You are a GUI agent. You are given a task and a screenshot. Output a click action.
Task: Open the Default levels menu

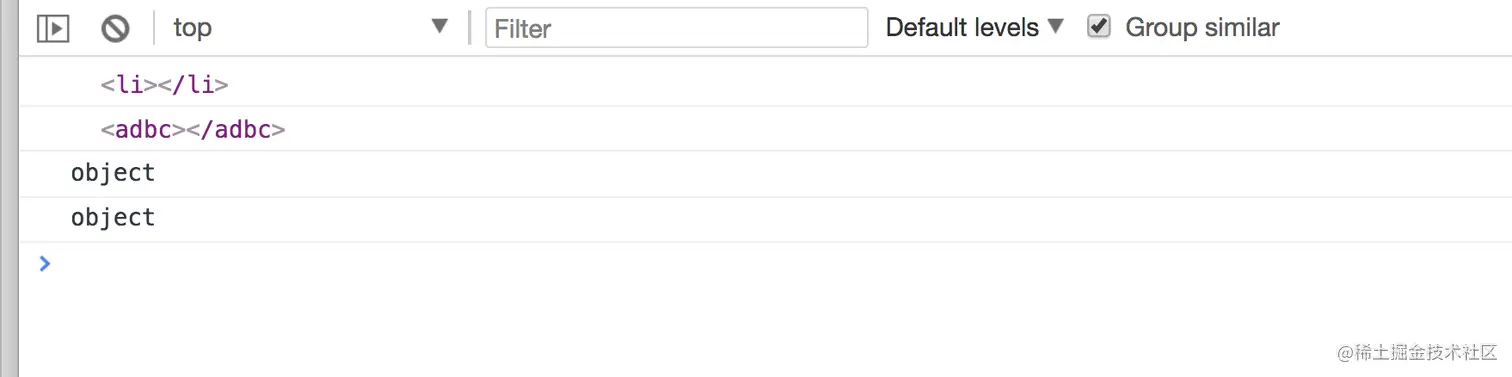[975, 27]
